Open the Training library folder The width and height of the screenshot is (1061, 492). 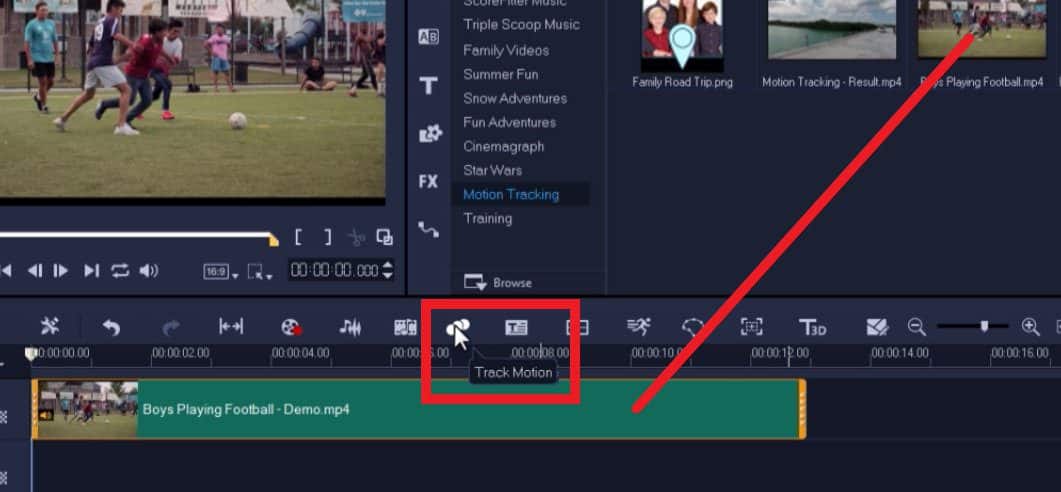(x=488, y=218)
